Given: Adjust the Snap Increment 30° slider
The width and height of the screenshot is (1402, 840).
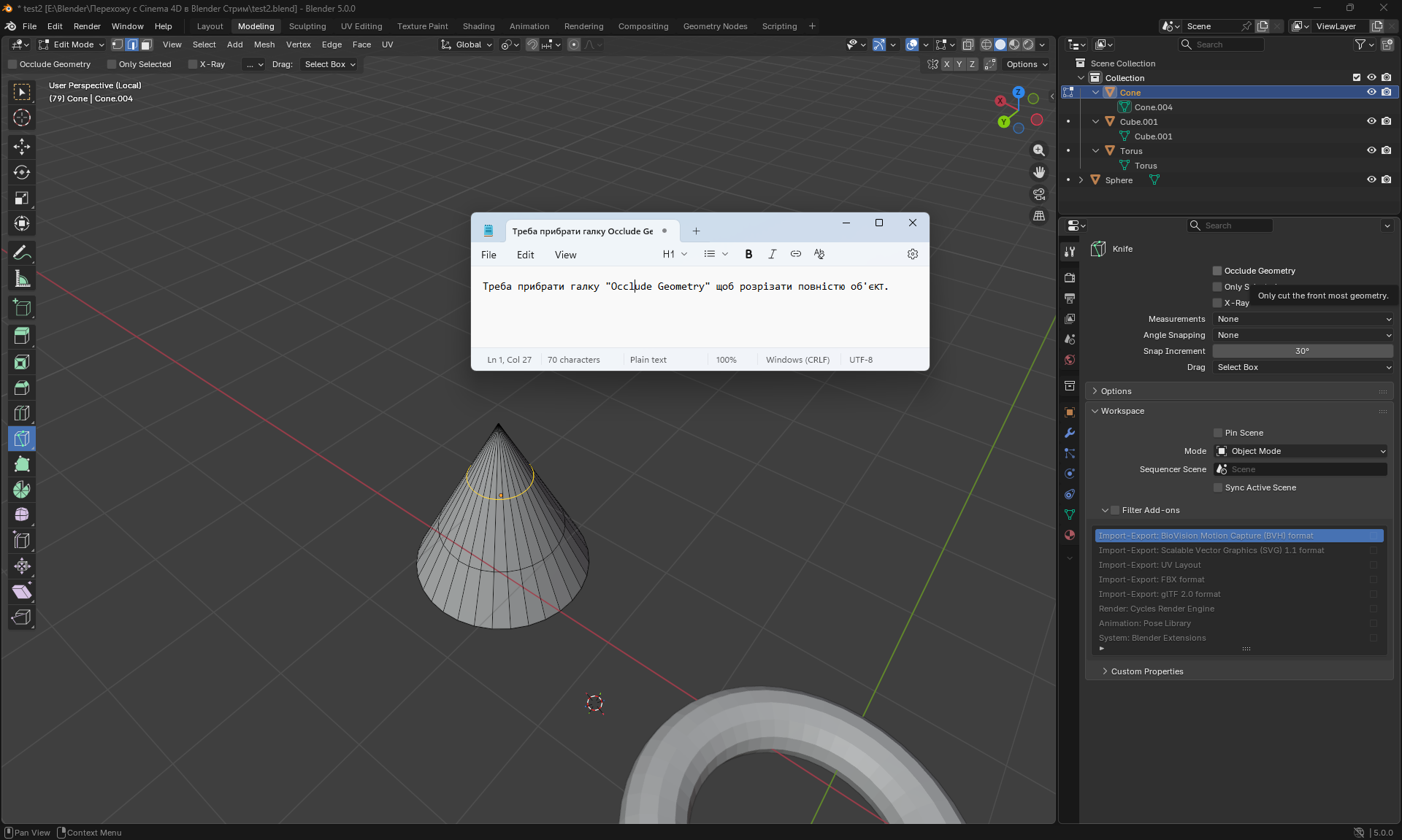Looking at the screenshot, I should 1302,351.
